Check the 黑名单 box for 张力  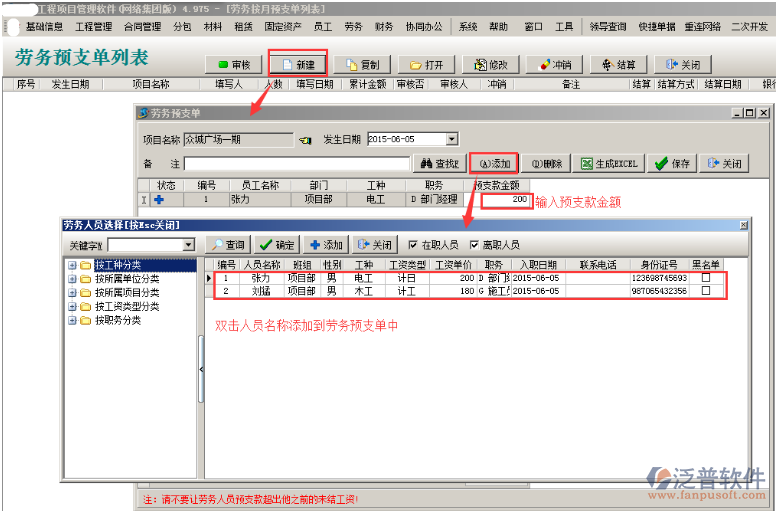point(706,278)
